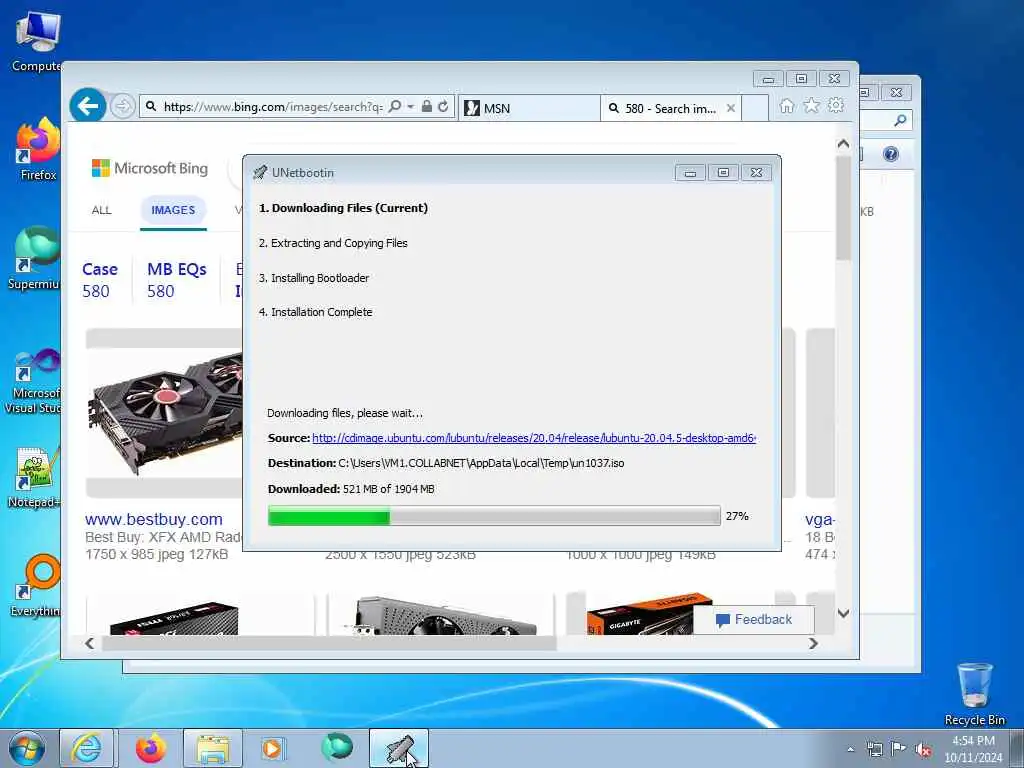Click the UNetbootin title bar icon
The height and width of the screenshot is (768, 1024).
(x=260, y=172)
